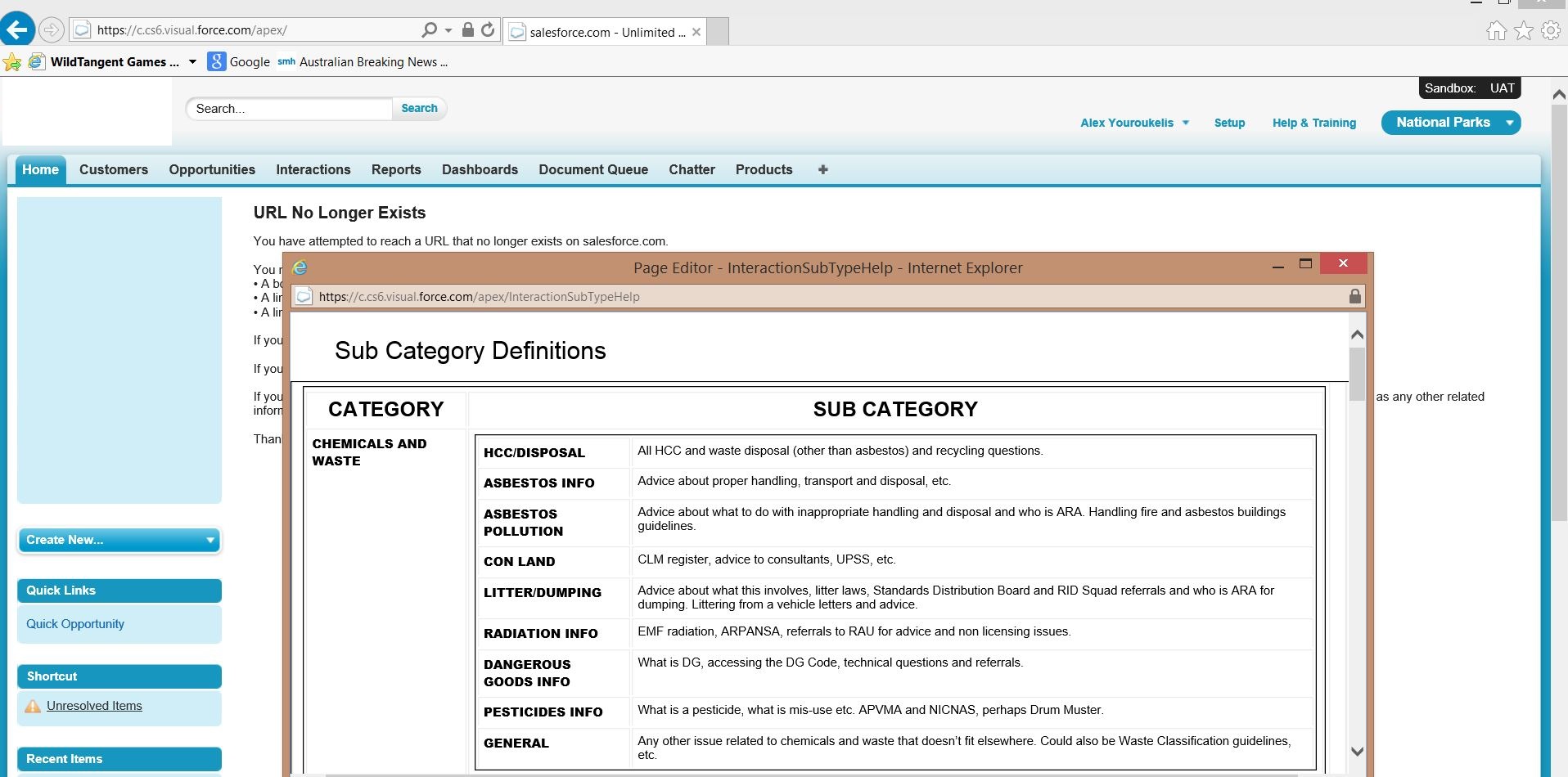Click the Salesforce Search input field
Screen dimensions: 1568x777
[289, 109]
